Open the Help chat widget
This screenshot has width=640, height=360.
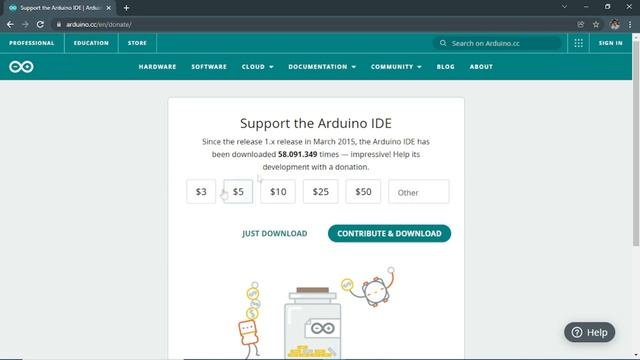[589, 332]
